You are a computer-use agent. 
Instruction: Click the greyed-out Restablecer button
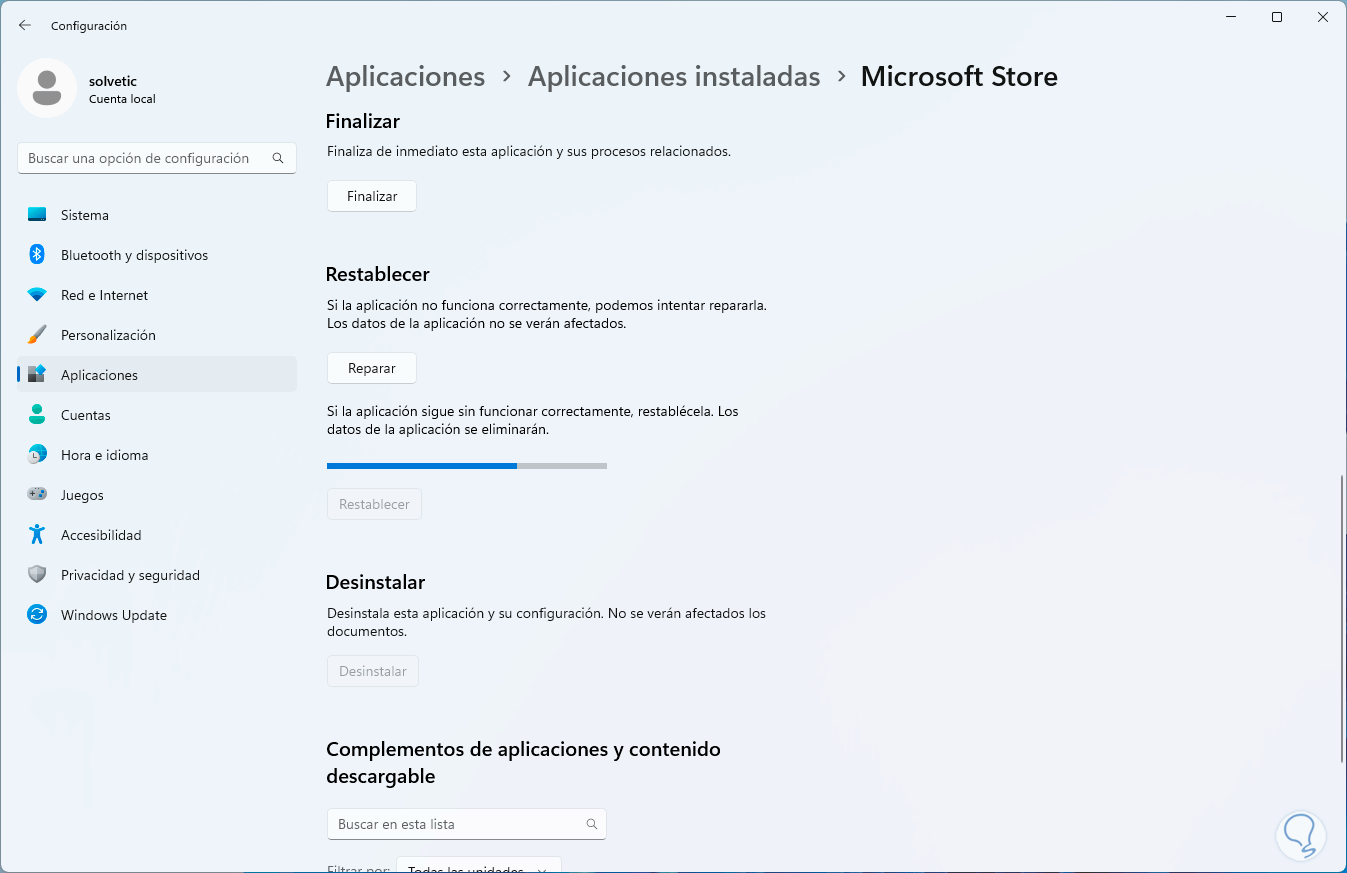[x=374, y=504]
